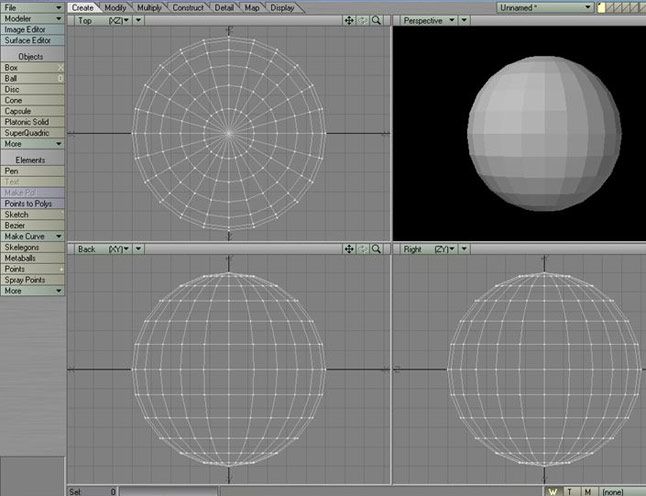Screen dimensions: 646x496
Task: Select the Spray Points tool
Action: coord(33,280)
